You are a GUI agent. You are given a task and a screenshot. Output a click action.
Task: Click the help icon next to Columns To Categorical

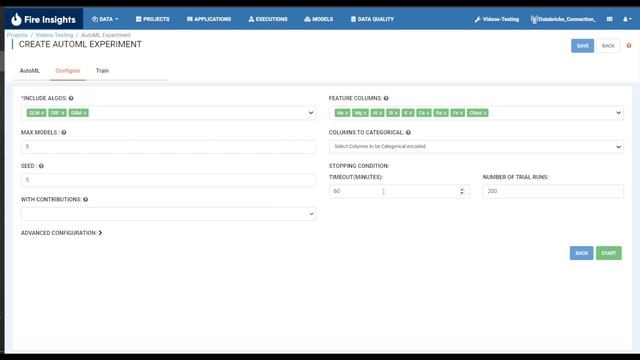[408, 133]
